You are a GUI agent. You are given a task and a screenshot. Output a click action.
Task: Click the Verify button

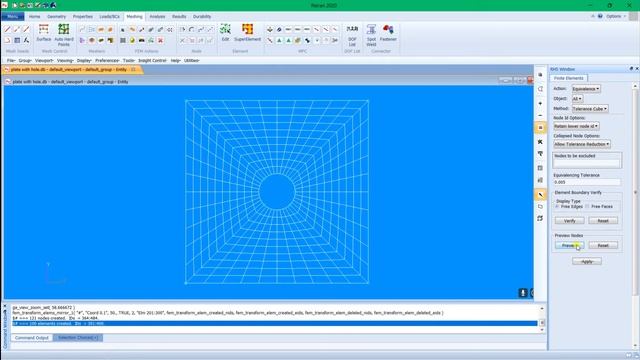pyautogui.click(x=569, y=220)
